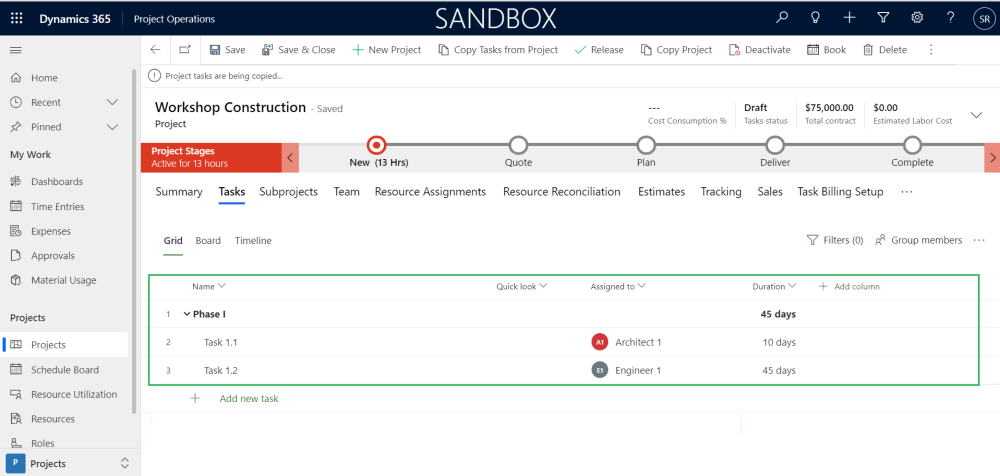Open the Dynamics 365 app launcher waffle

(x=17, y=19)
